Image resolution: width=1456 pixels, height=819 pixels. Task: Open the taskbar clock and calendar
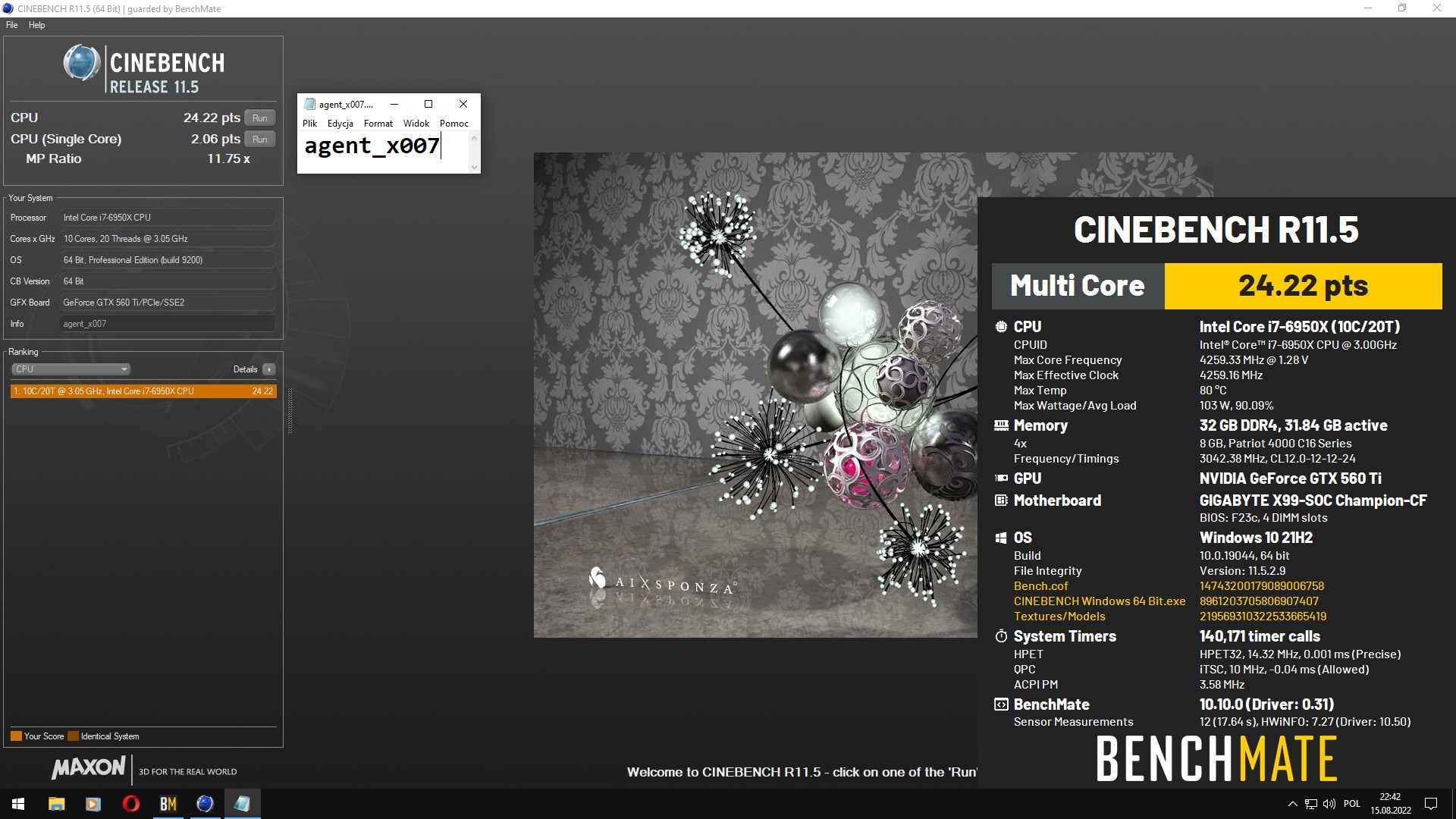coord(1391,804)
